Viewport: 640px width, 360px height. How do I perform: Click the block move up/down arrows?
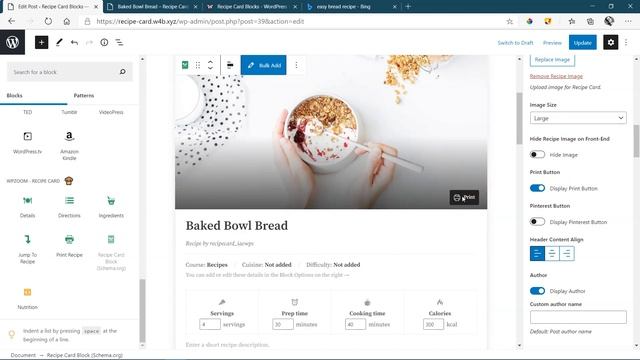click(x=210, y=65)
